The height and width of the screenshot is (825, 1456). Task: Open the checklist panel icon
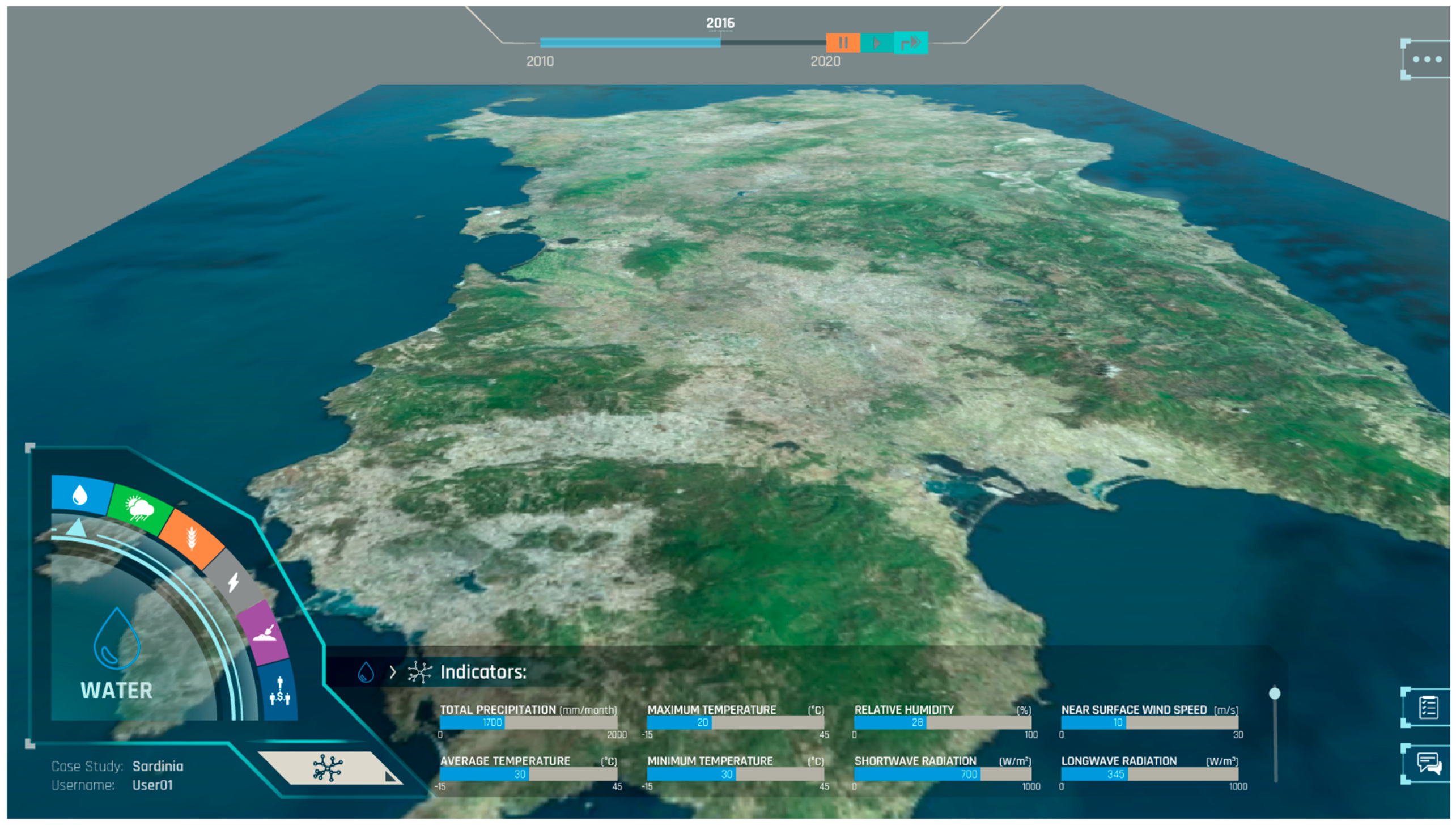[x=1427, y=707]
